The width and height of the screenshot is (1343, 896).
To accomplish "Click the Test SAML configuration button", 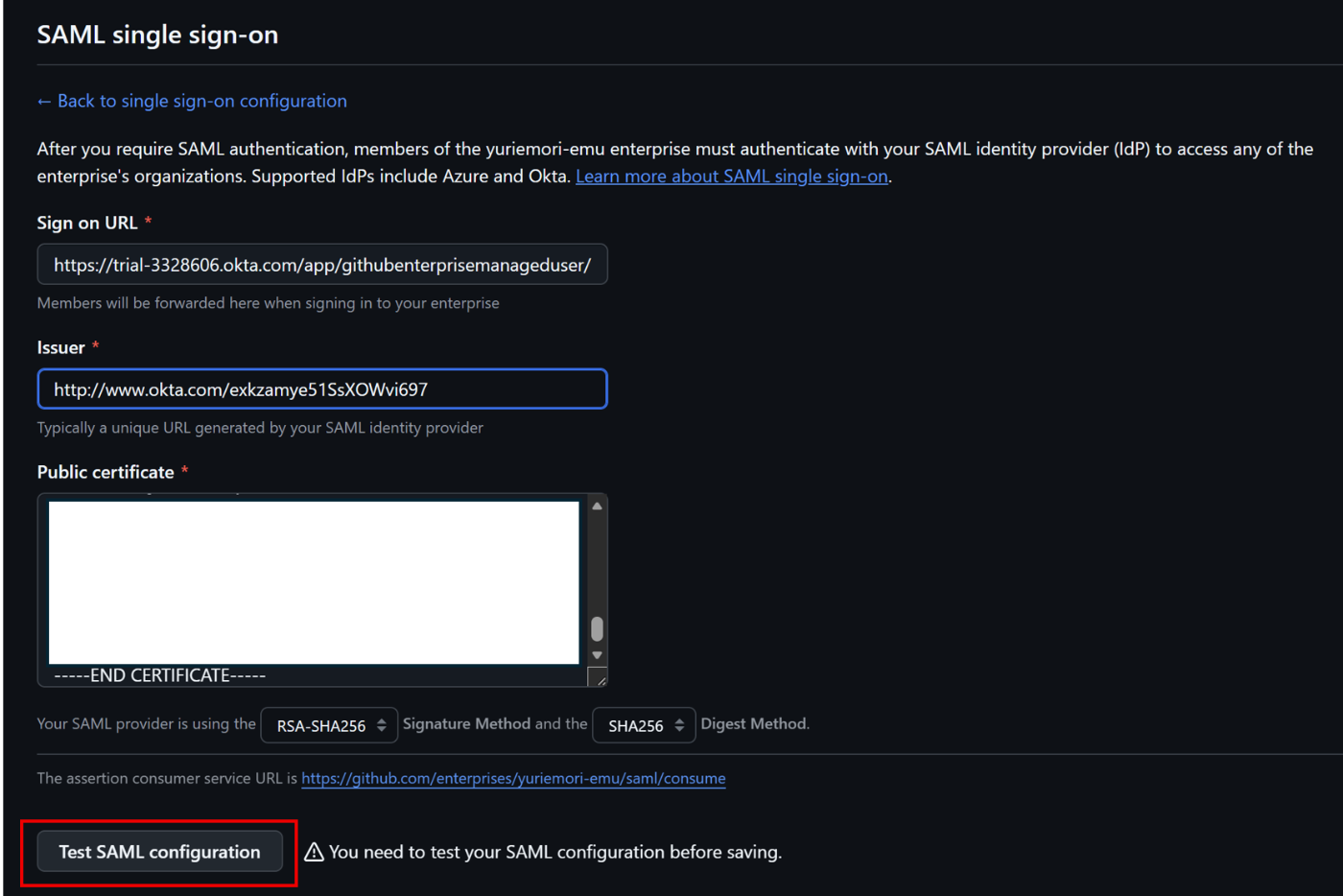I will pyautogui.click(x=158, y=852).
